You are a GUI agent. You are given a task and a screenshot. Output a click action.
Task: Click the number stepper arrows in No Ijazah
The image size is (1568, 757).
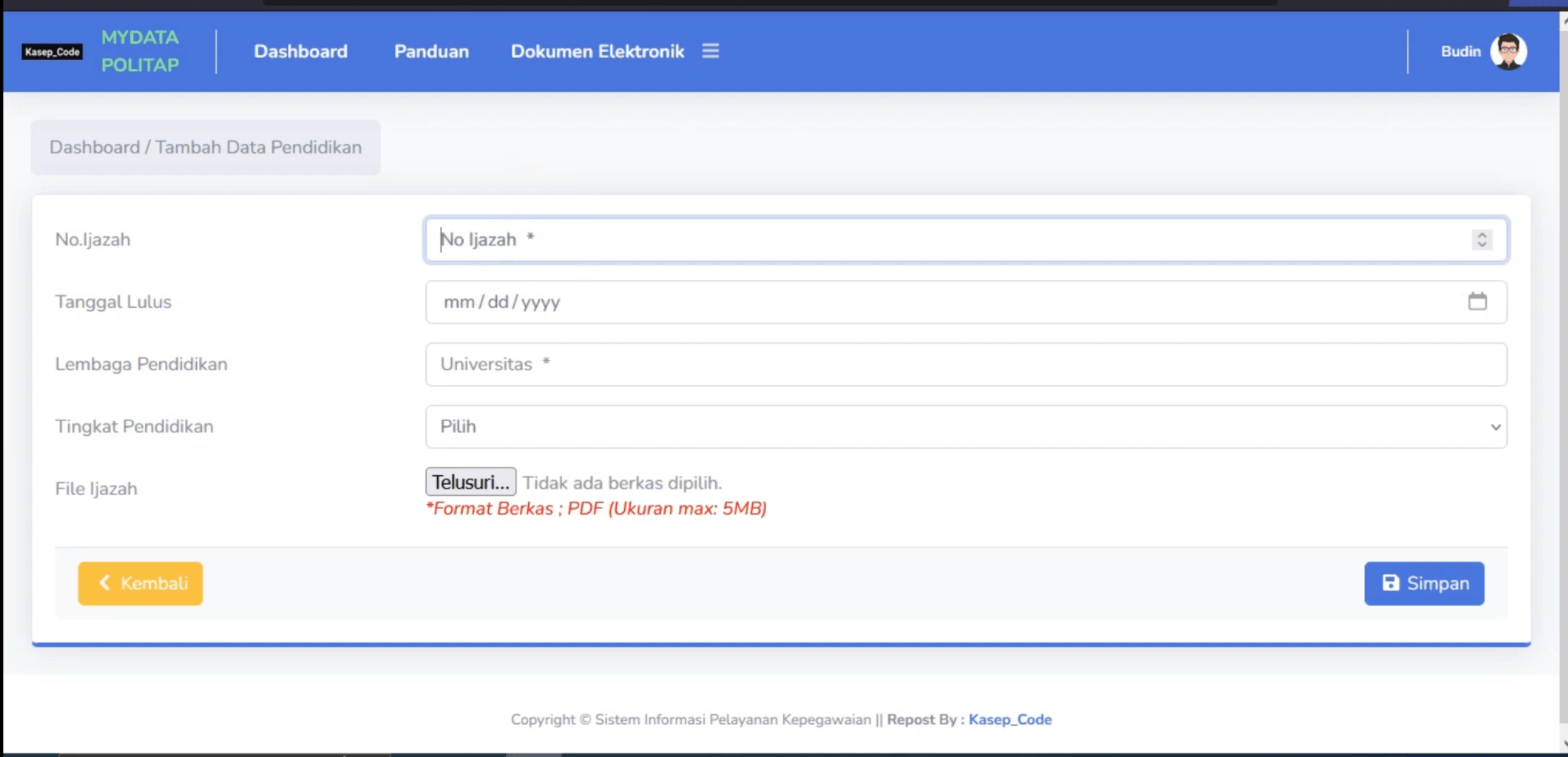click(x=1482, y=239)
